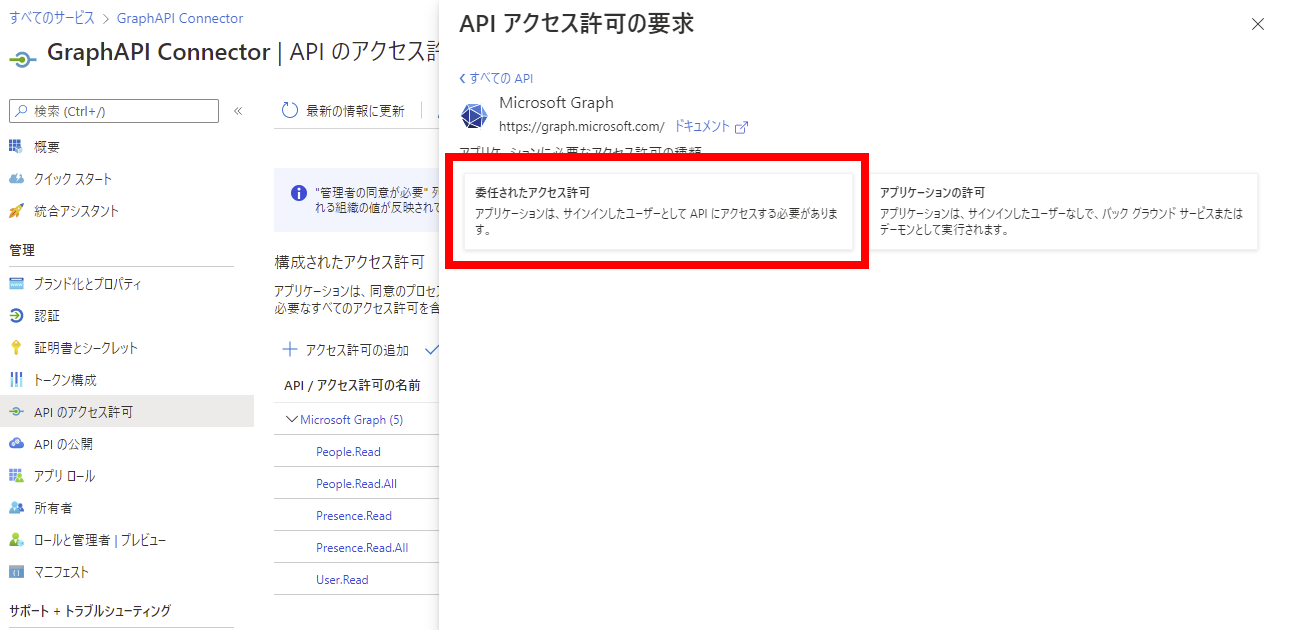Click 最新の情報に更新 refresh button
1292x630 pixels.
[344, 111]
